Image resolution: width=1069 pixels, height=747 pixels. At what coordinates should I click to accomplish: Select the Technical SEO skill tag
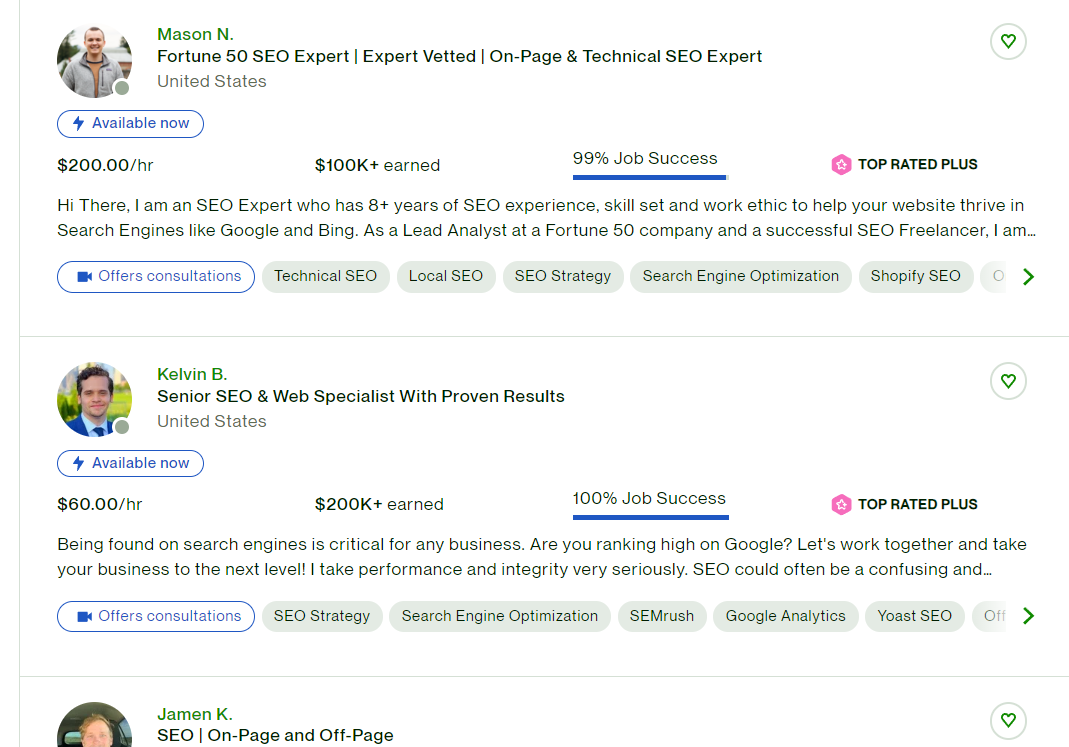point(325,277)
